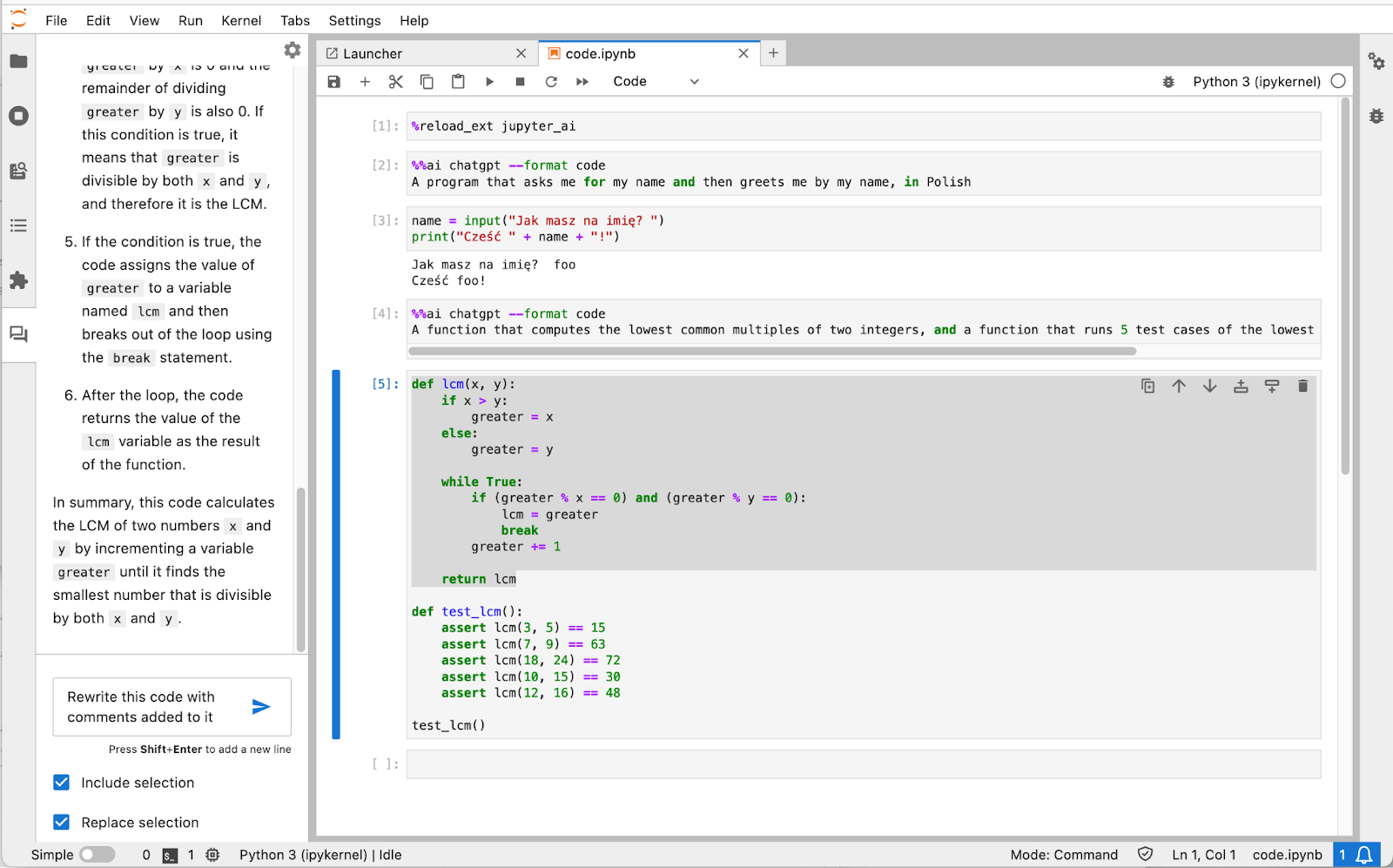Uncheck the Include selection checkbox
Viewport: 1393px width, 868px height.
coord(62,783)
